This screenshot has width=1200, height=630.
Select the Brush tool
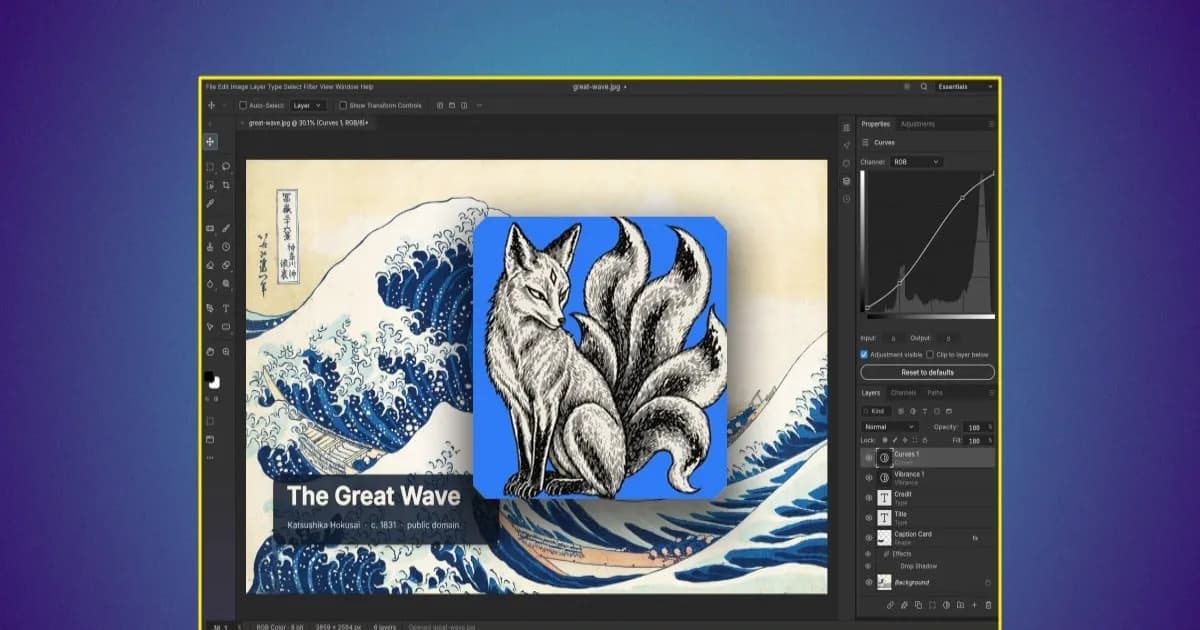(x=227, y=228)
